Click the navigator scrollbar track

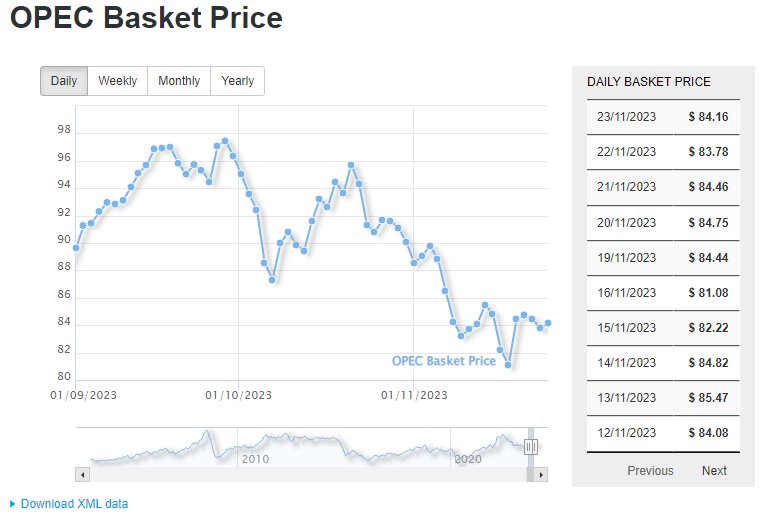click(x=300, y=475)
